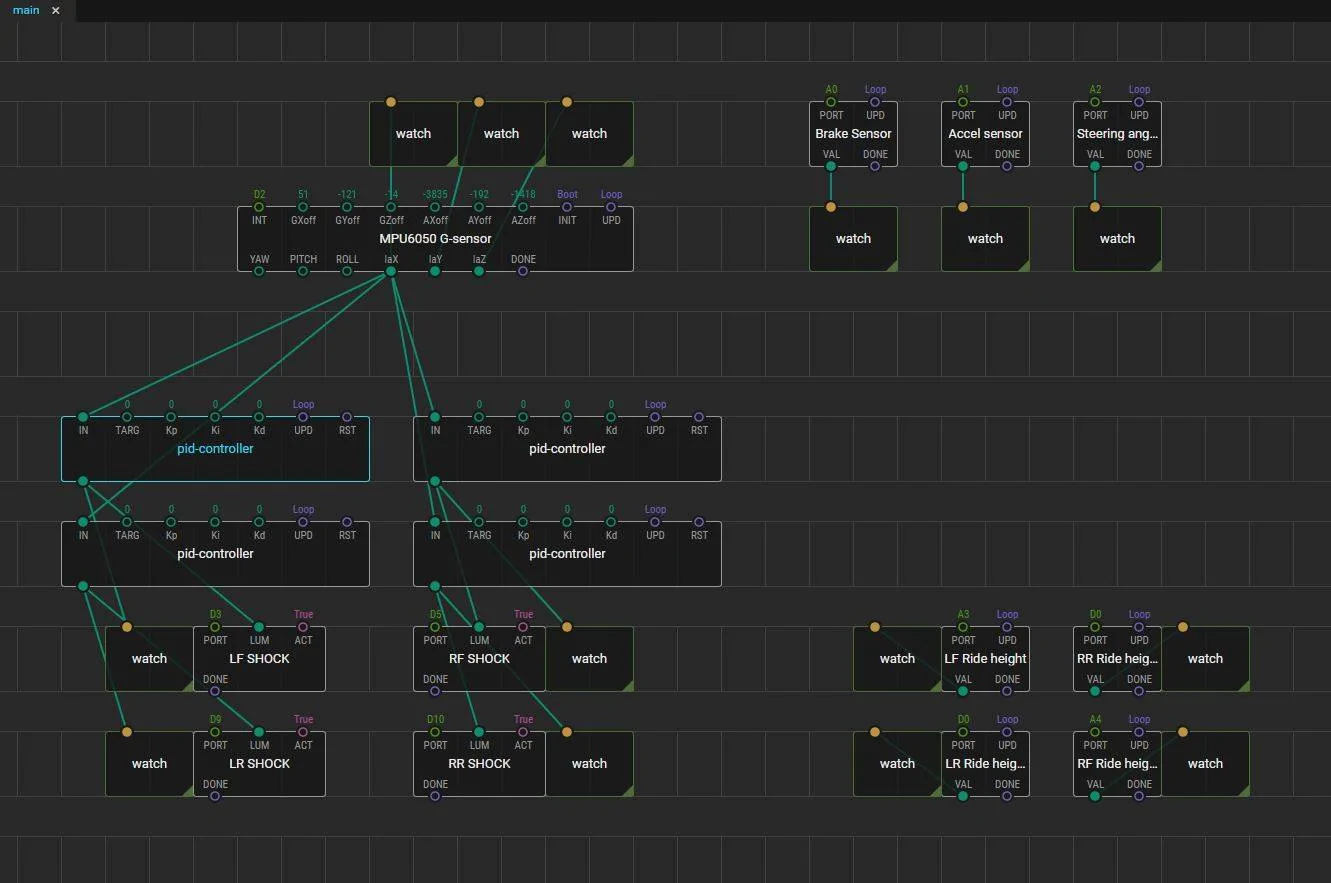
Task: Select the INIT Boot pin on MPU6050 node
Action: pos(567,207)
